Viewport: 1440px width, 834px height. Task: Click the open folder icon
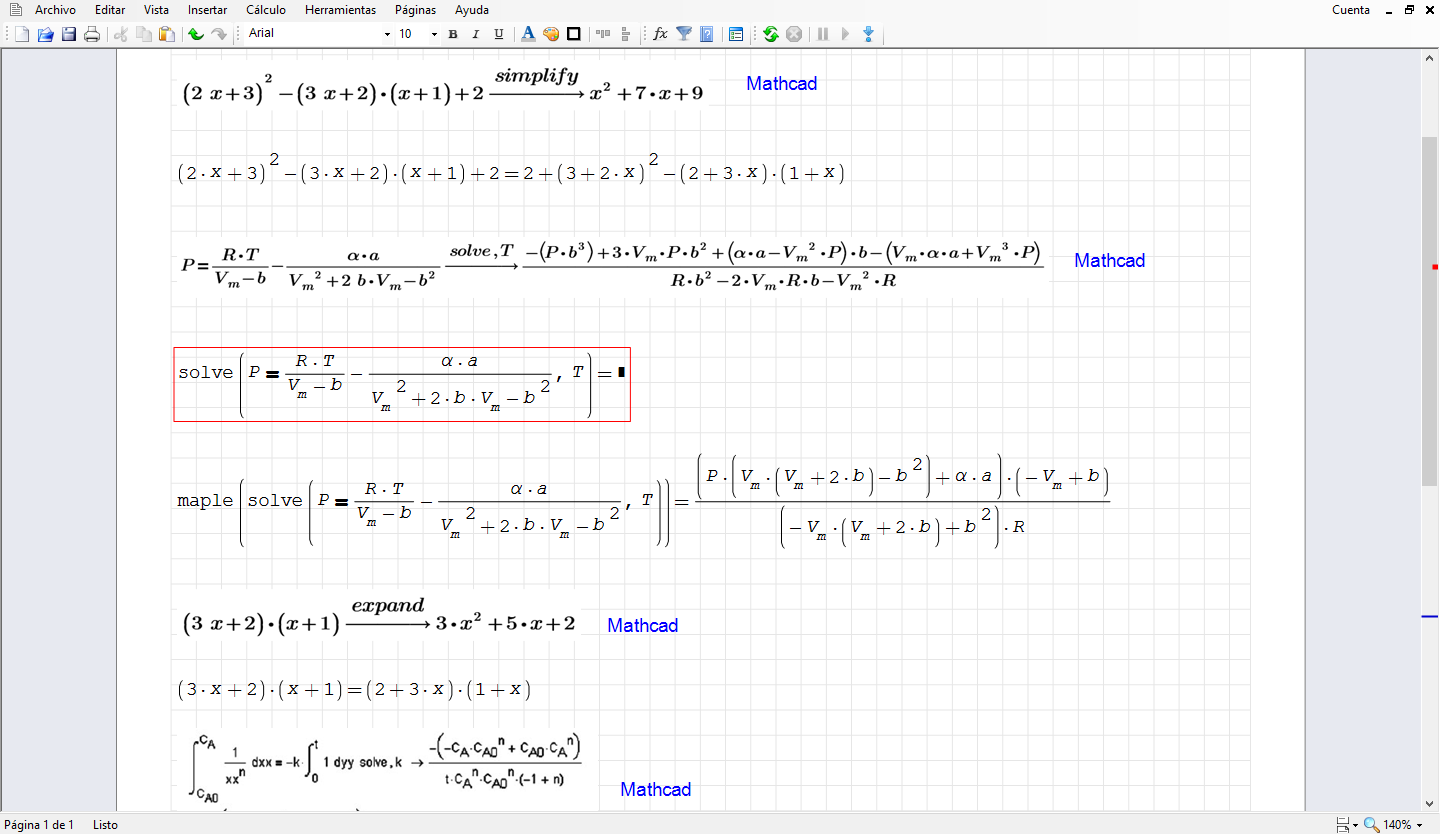pos(45,34)
